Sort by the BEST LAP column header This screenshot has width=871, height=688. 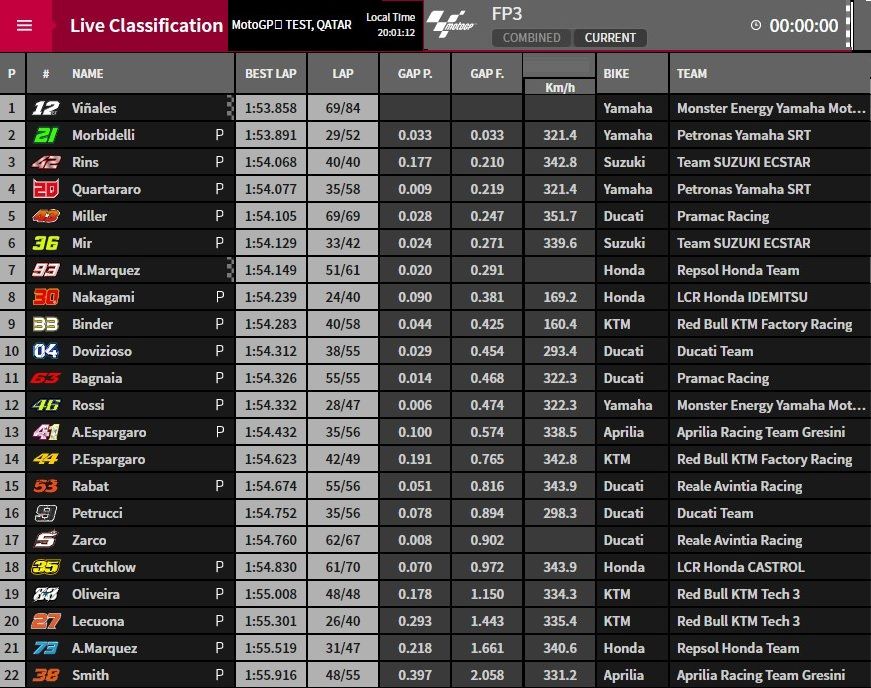point(271,73)
